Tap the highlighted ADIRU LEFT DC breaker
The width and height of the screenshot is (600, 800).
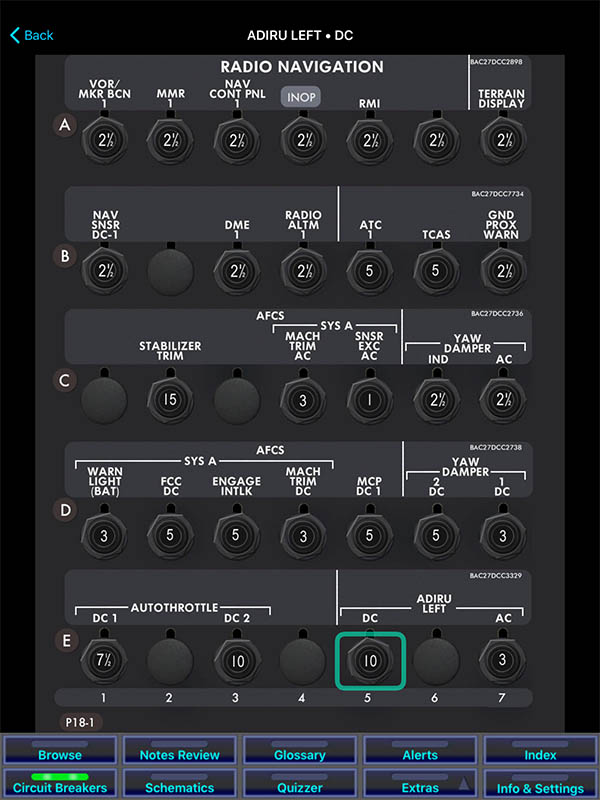369,661
